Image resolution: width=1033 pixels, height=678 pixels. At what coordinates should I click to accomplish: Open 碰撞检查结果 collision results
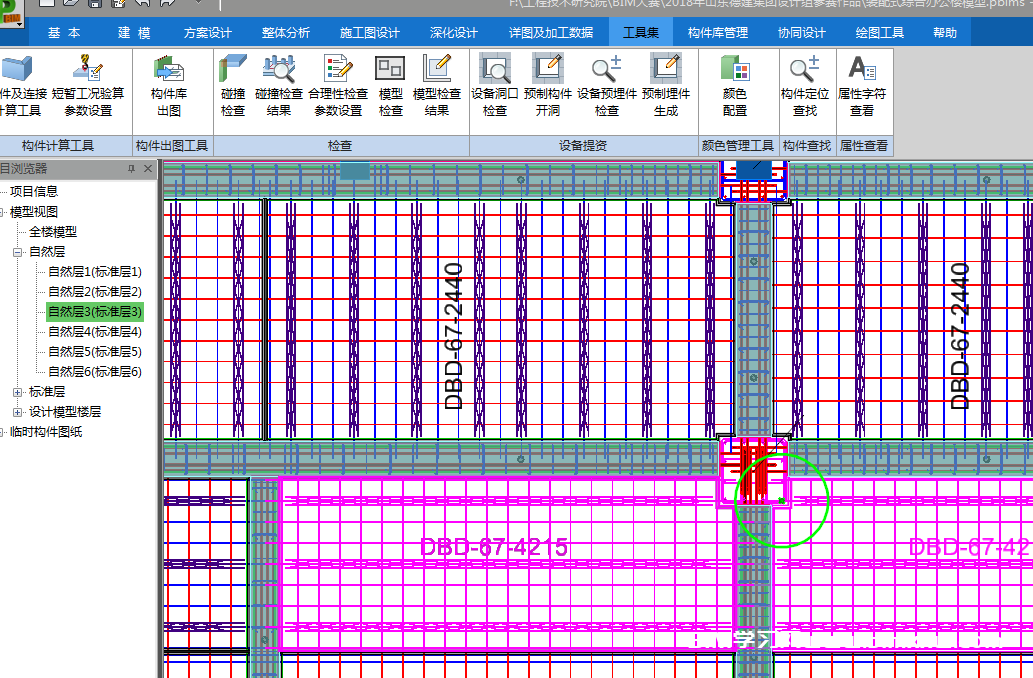pyautogui.click(x=278, y=85)
